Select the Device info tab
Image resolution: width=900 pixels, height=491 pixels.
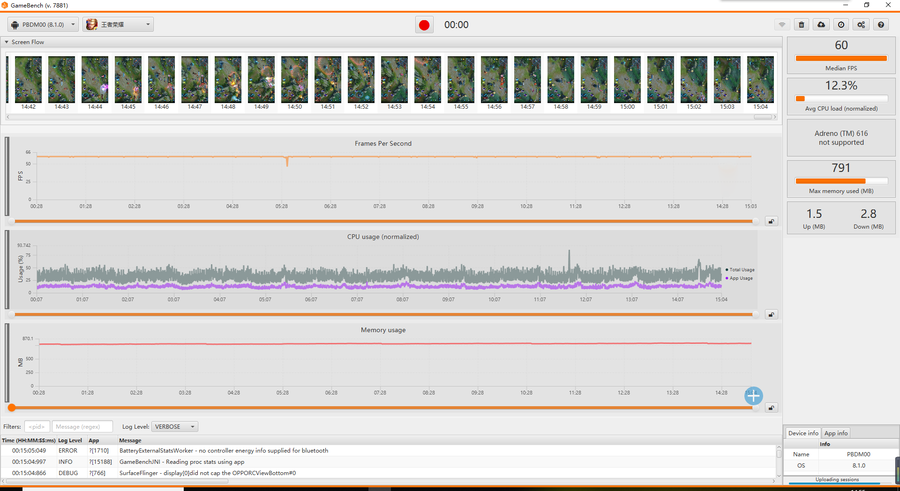click(803, 433)
